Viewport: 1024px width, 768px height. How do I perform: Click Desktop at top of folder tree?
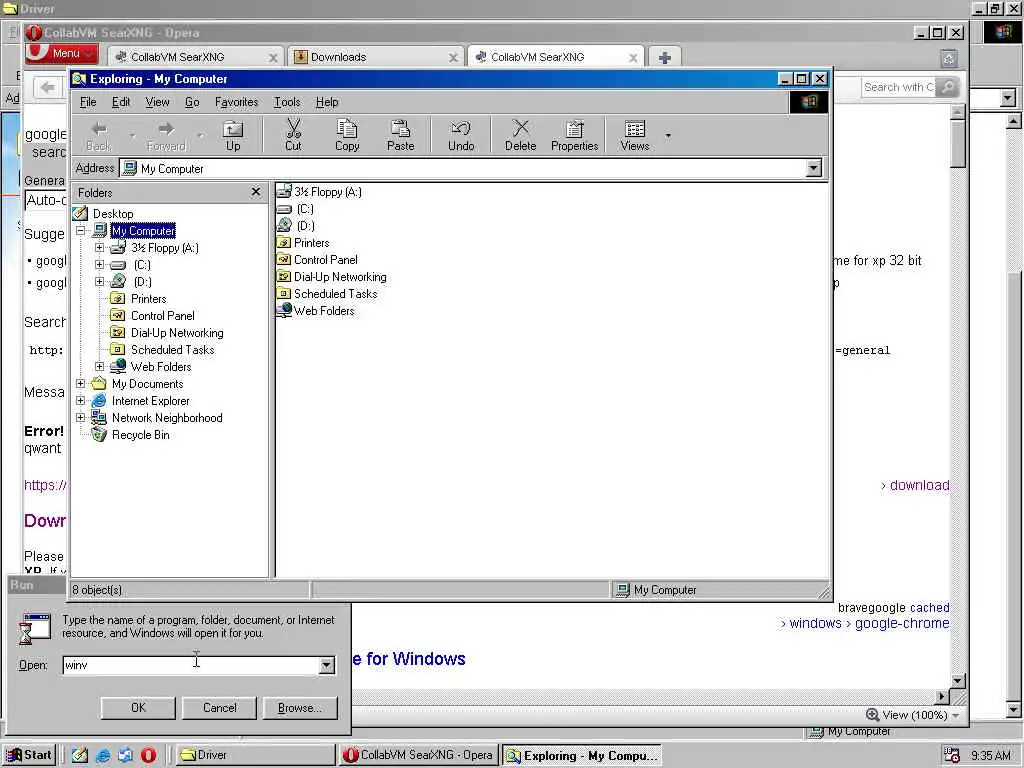(x=103, y=214)
